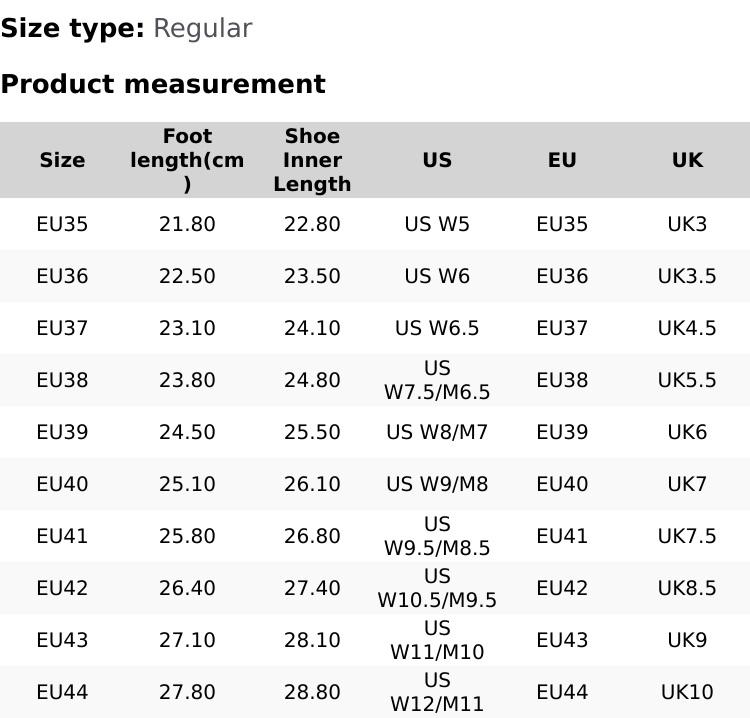Select the "US W11/M10" cell
The width and height of the screenshot is (750, 718).
[437, 640]
